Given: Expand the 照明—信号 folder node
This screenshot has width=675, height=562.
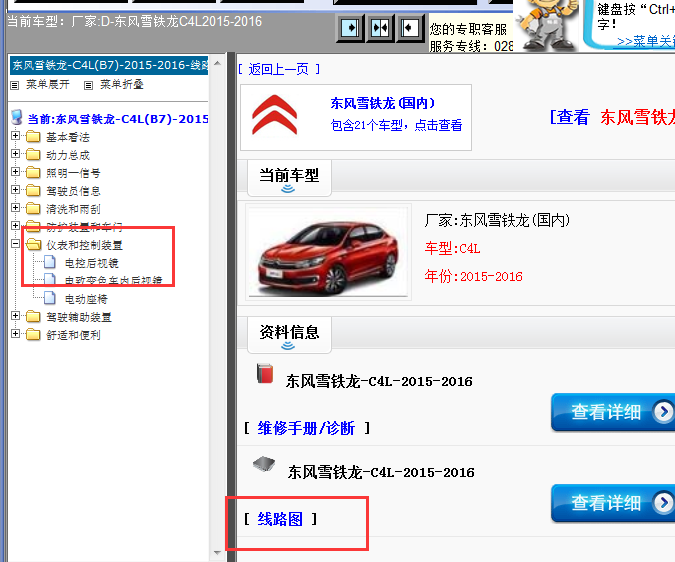Looking at the screenshot, I should point(15,172).
